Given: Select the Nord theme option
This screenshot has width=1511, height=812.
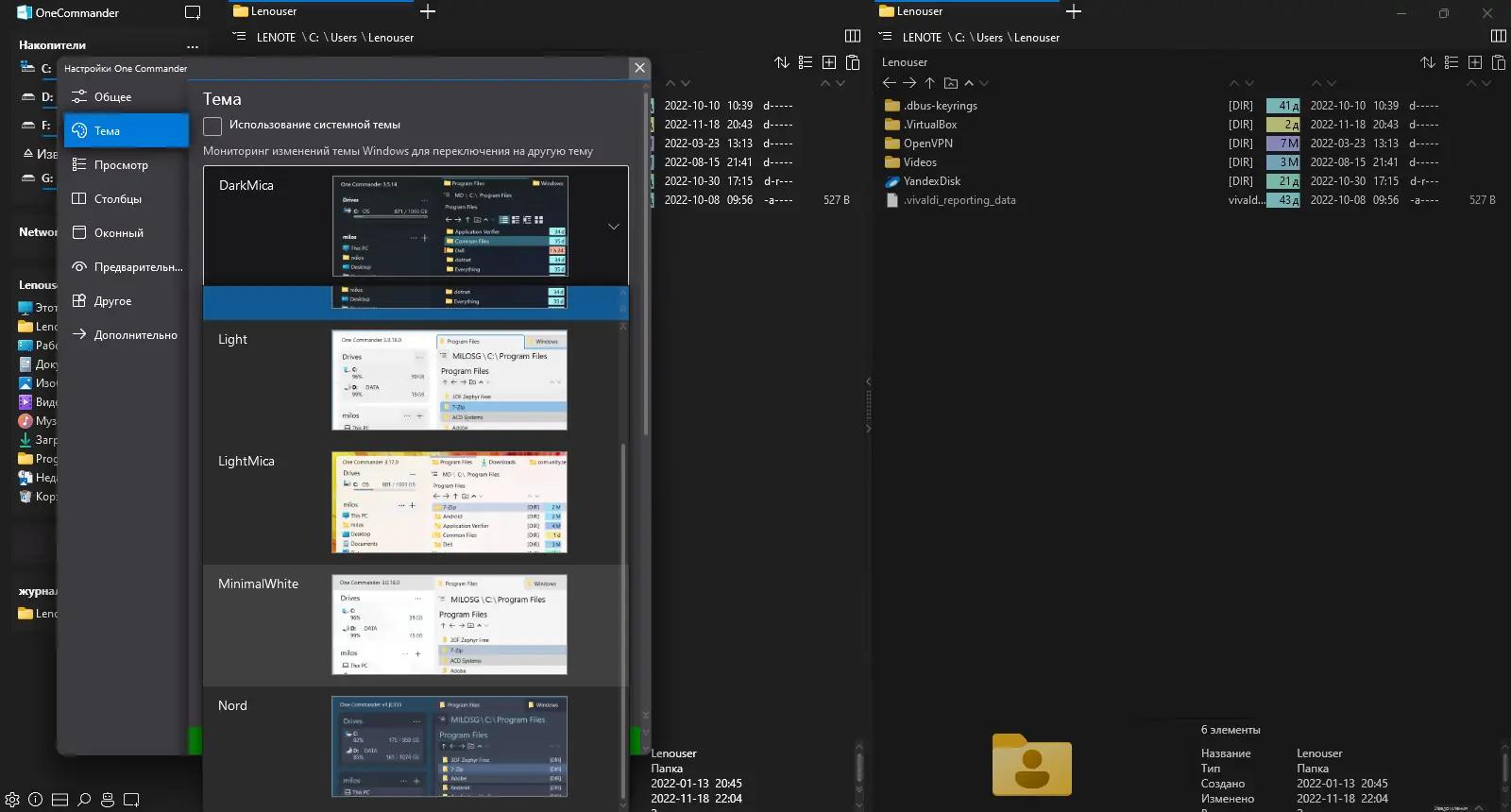Looking at the screenshot, I should click(411, 747).
